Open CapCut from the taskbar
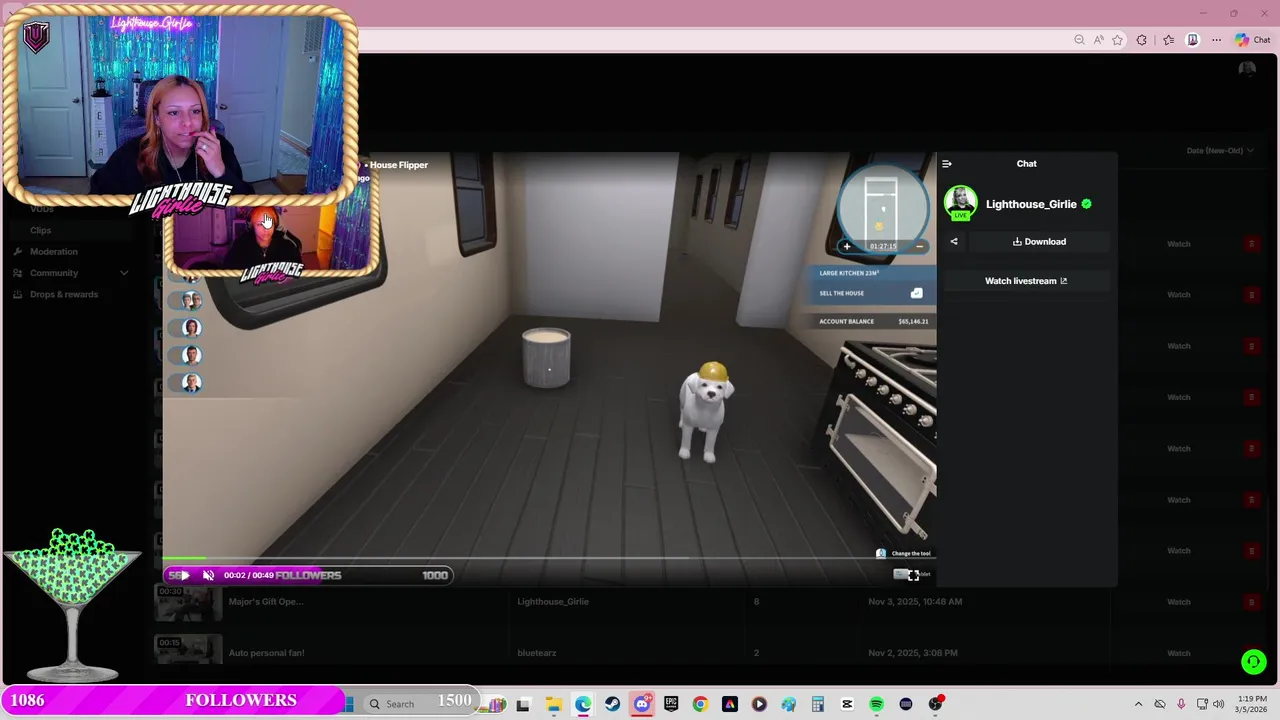Screen dimensions: 1280x720 pyautogui.click(x=847, y=704)
